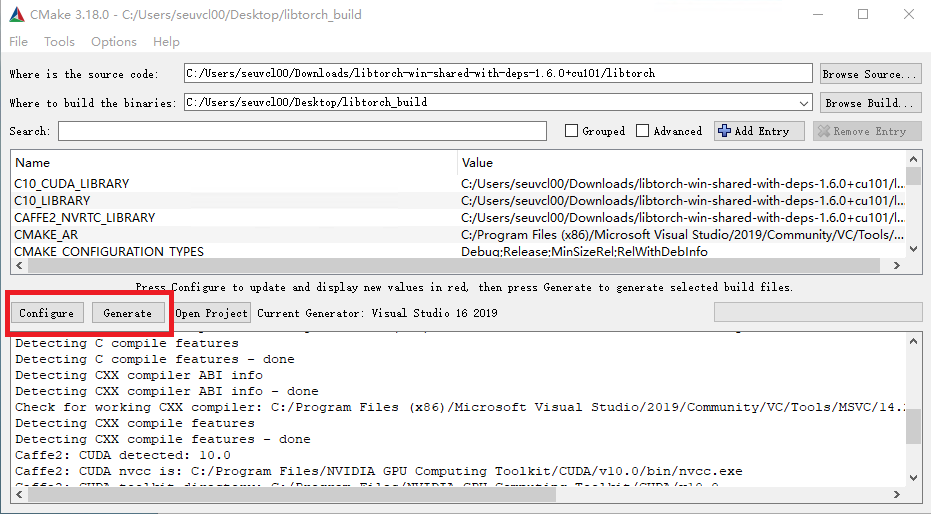Viewport: 931px width, 514px height.
Task: Open the File menu
Action: point(18,42)
